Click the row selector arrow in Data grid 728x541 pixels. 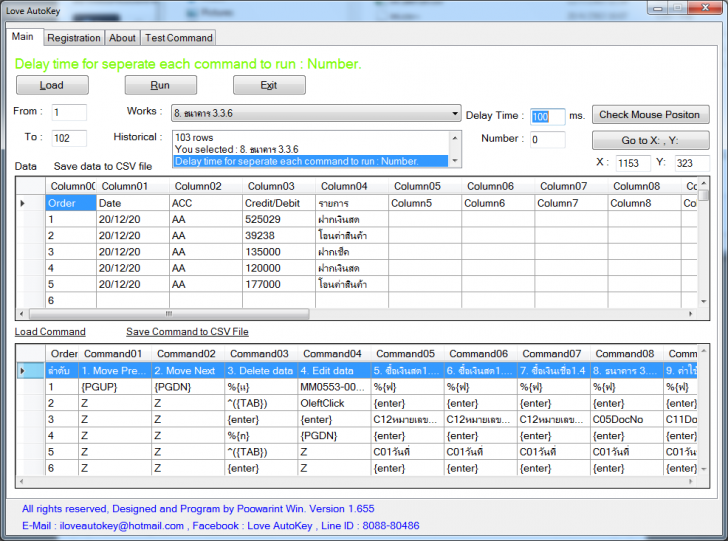click(x=23, y=203)
